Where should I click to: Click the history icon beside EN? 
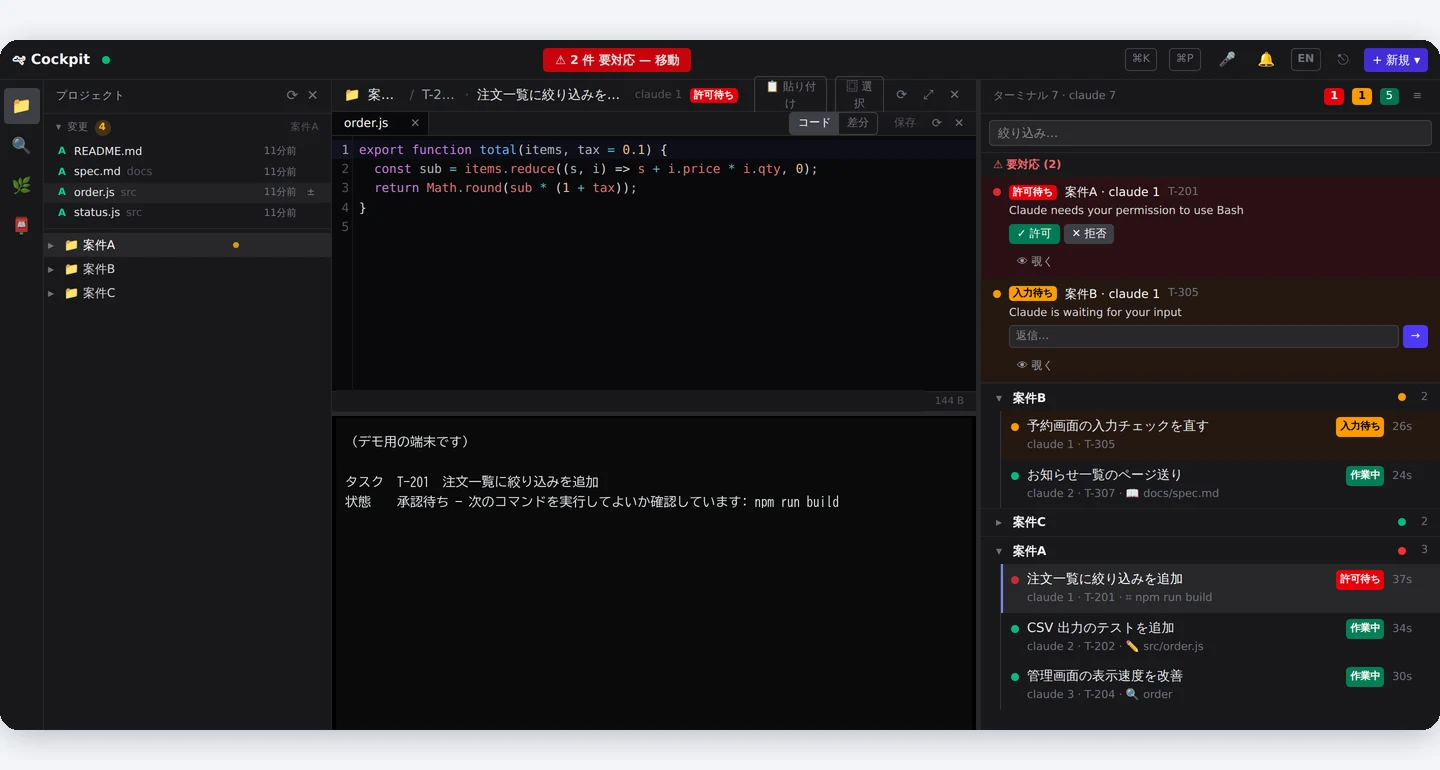tap(1342, 59)
